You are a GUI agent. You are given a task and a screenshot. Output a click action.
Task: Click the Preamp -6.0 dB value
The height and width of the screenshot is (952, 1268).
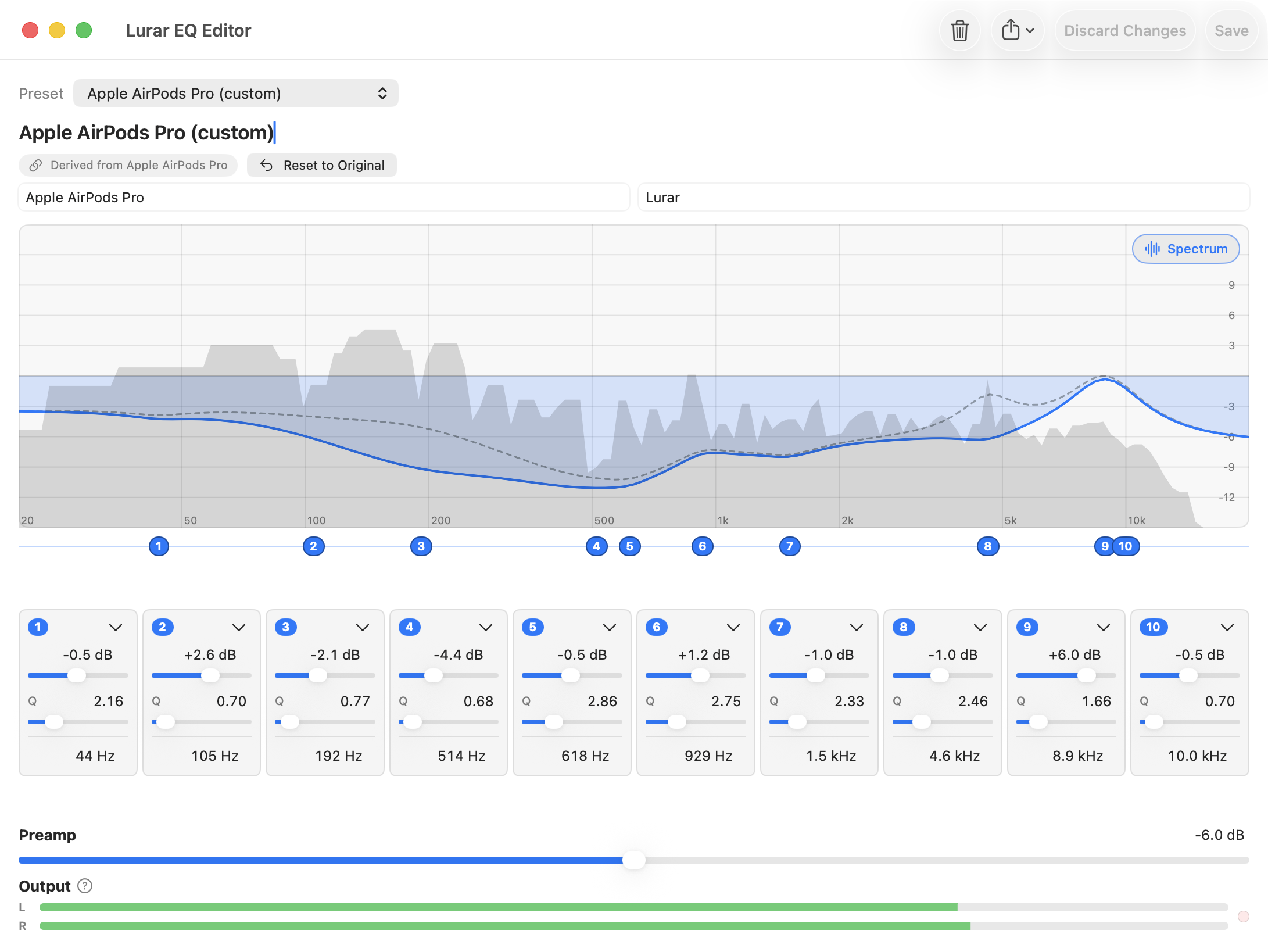1219,835
